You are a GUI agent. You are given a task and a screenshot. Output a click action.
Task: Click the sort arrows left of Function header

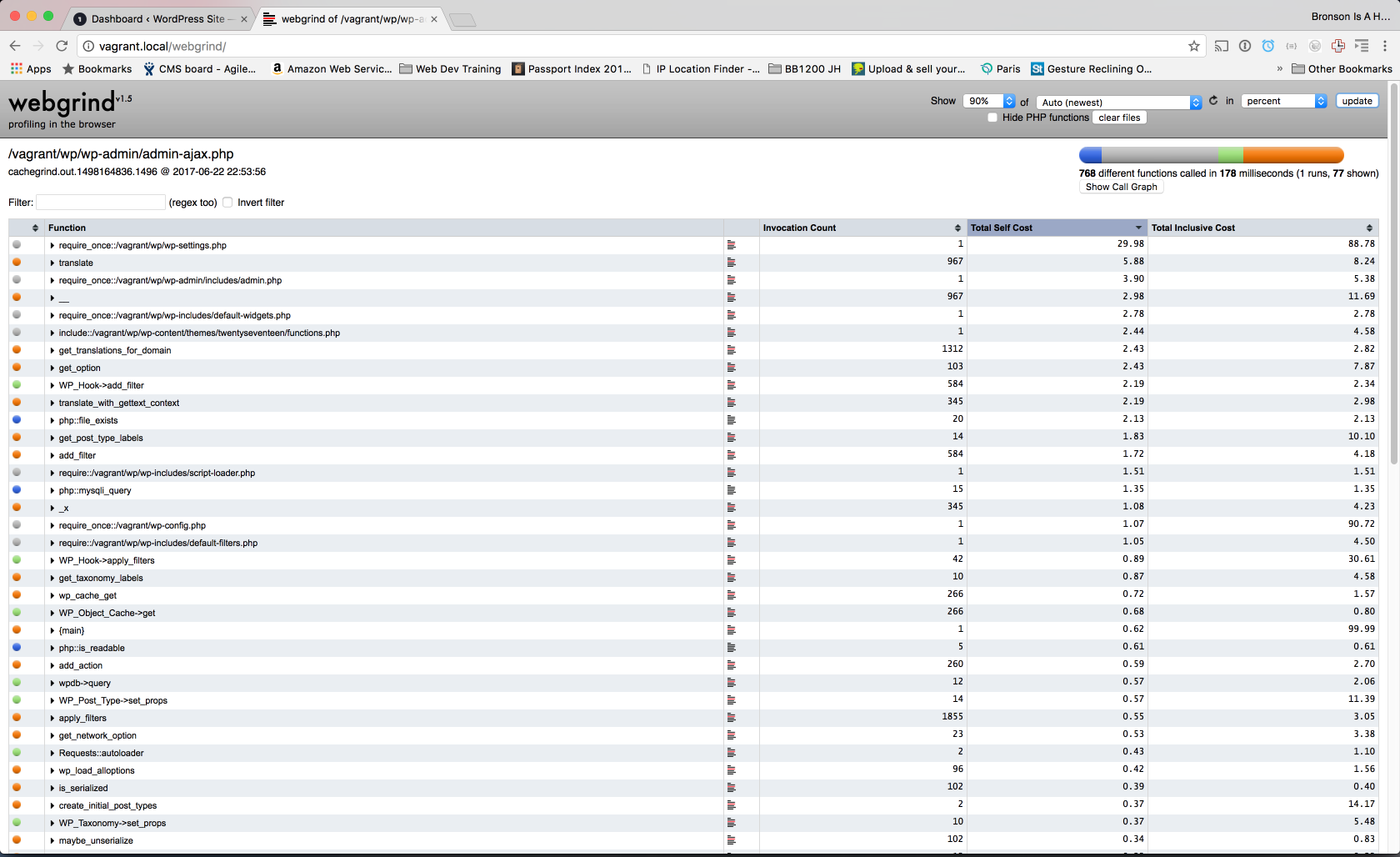pos(35,228)
